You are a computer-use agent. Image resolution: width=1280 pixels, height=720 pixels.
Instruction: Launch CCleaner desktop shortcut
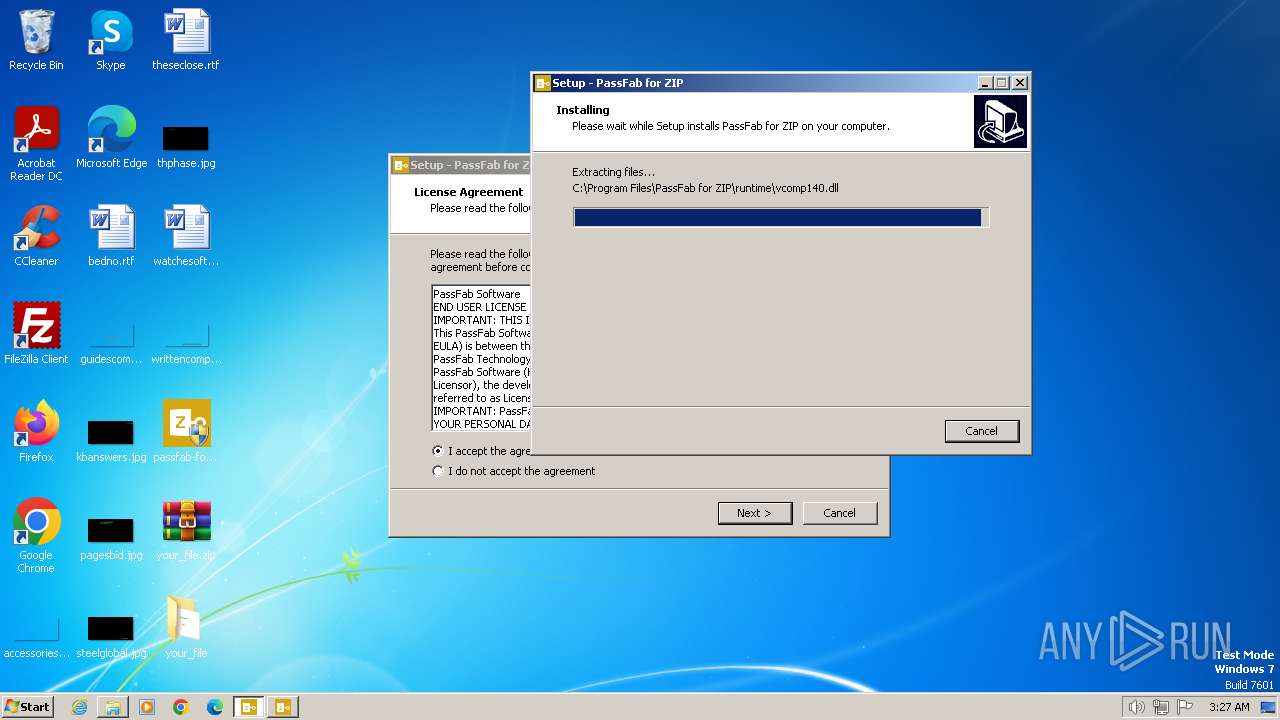pyautogui.click(x=36, y=236)
